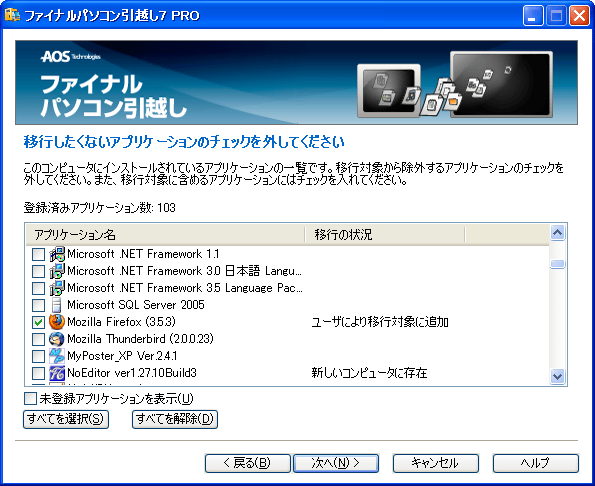Image resolution: width=595 pixels, height=486 pixels.
Task: Select Microsoft .NET Framework 1.1 row text
Action: coord(143,254)
